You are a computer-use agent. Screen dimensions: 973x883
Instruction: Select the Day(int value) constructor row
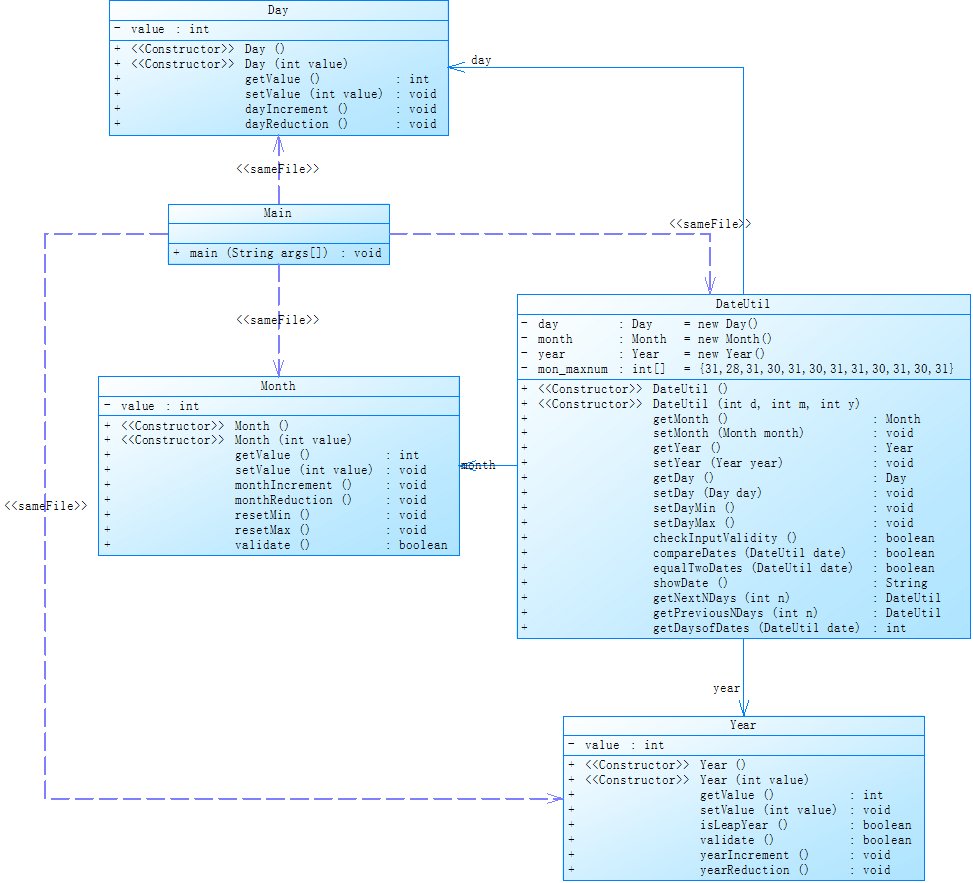point(231,64)
